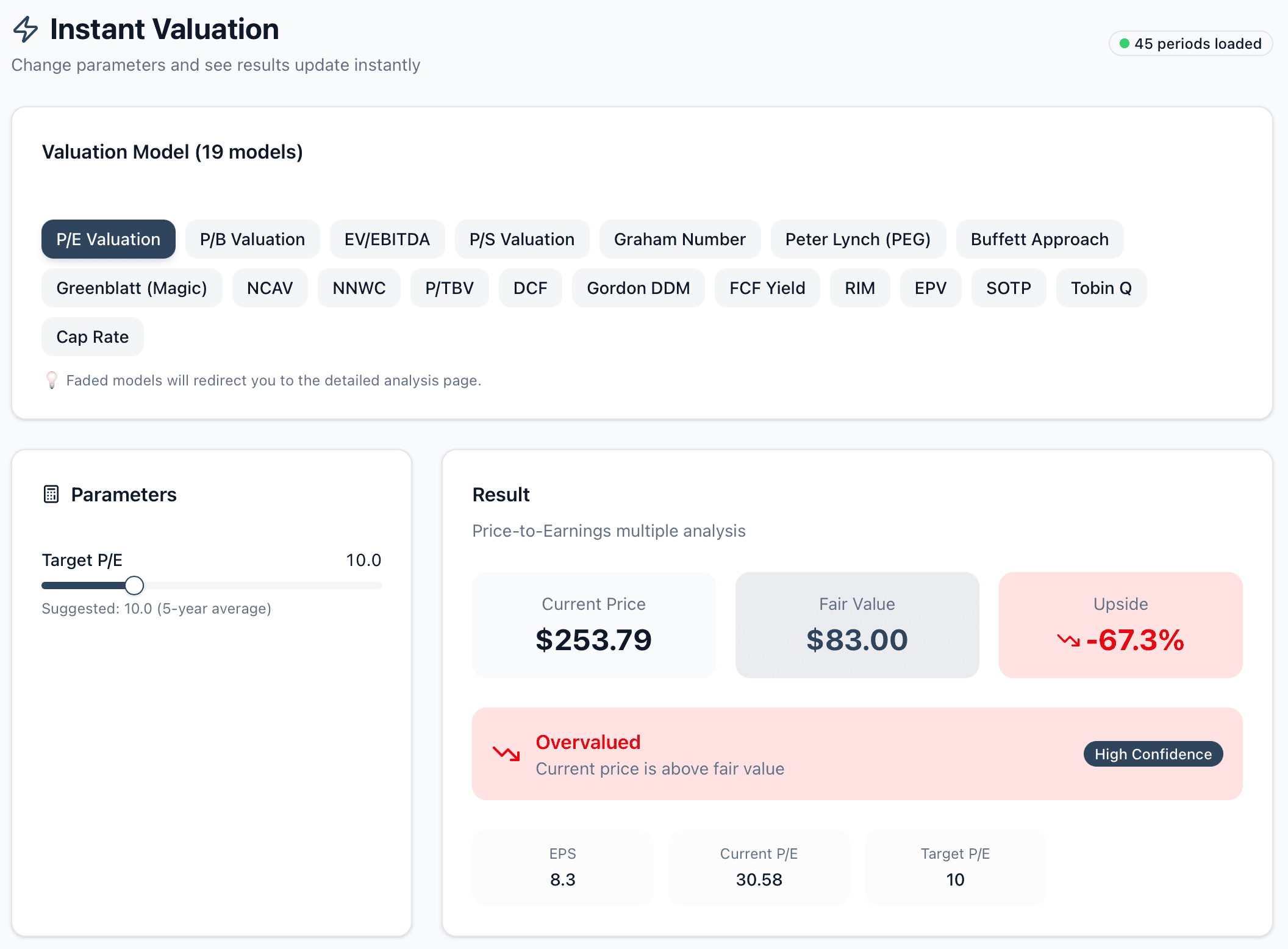Select the FCF Yield model
This screenshot has width=1288, height=949.
click(x=767, y=288)
